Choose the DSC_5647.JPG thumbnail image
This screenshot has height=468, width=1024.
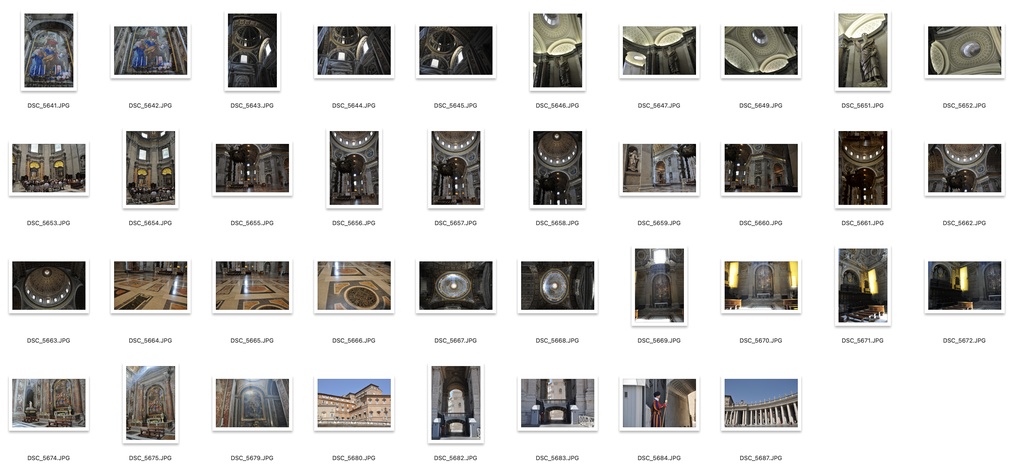coord(659,50)
